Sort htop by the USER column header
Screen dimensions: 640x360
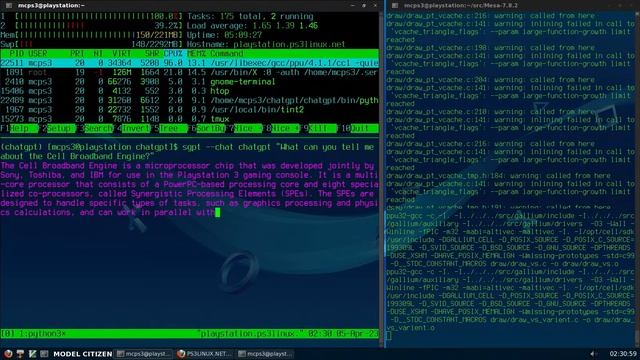click(38, 54)
